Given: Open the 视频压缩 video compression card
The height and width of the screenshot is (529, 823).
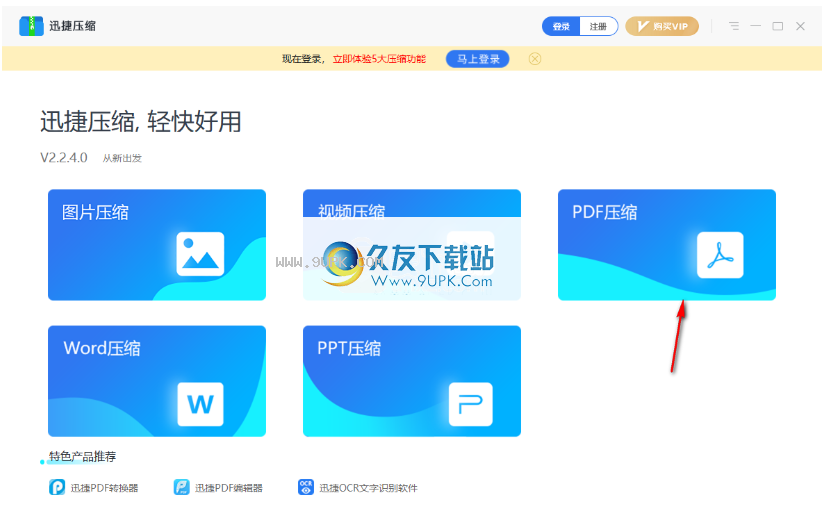Looking at the screenshot, I should 412,245.
